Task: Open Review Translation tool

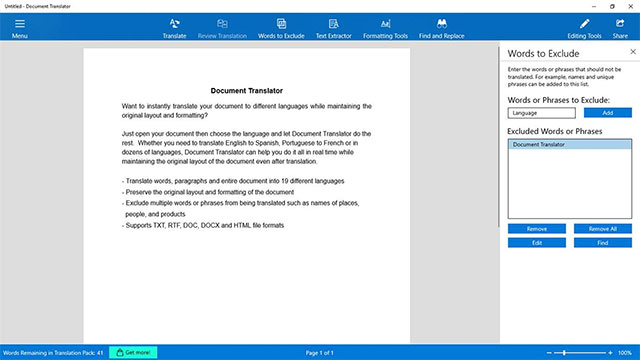Action: click(x=222, y=24)
